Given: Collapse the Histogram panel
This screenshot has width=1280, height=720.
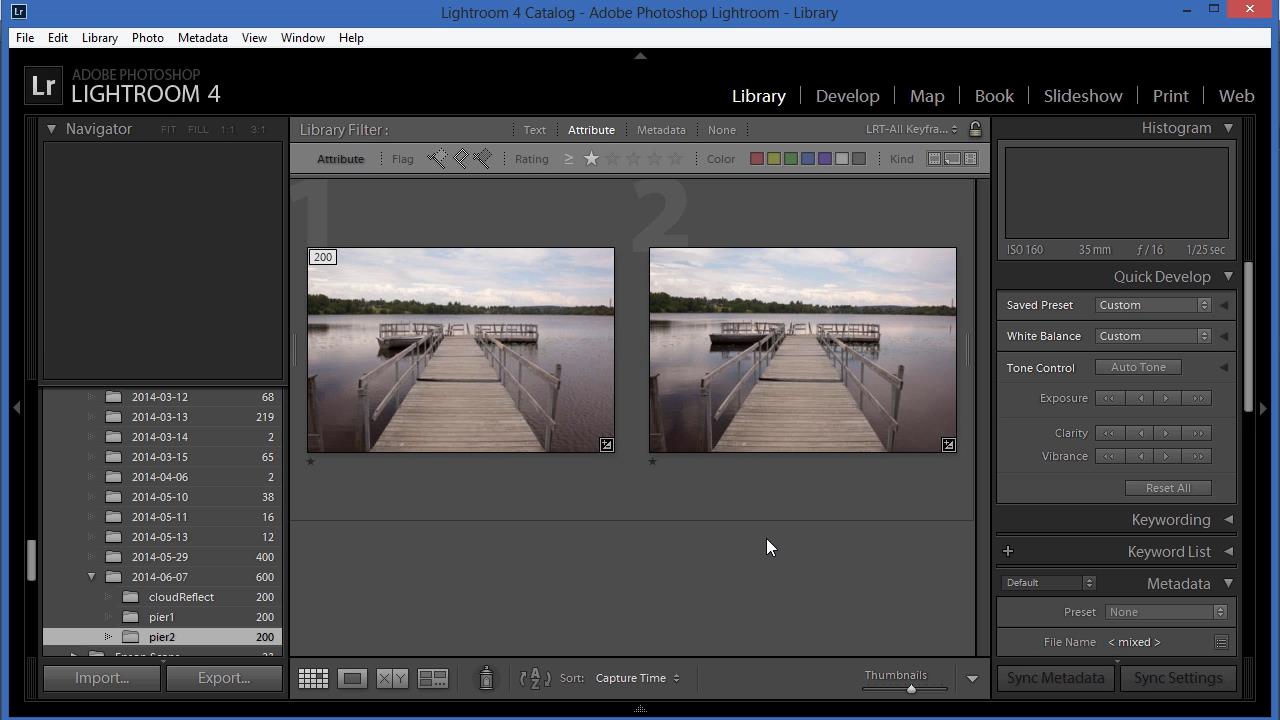Looking at the screenshot, I should tap(1228, 128).
